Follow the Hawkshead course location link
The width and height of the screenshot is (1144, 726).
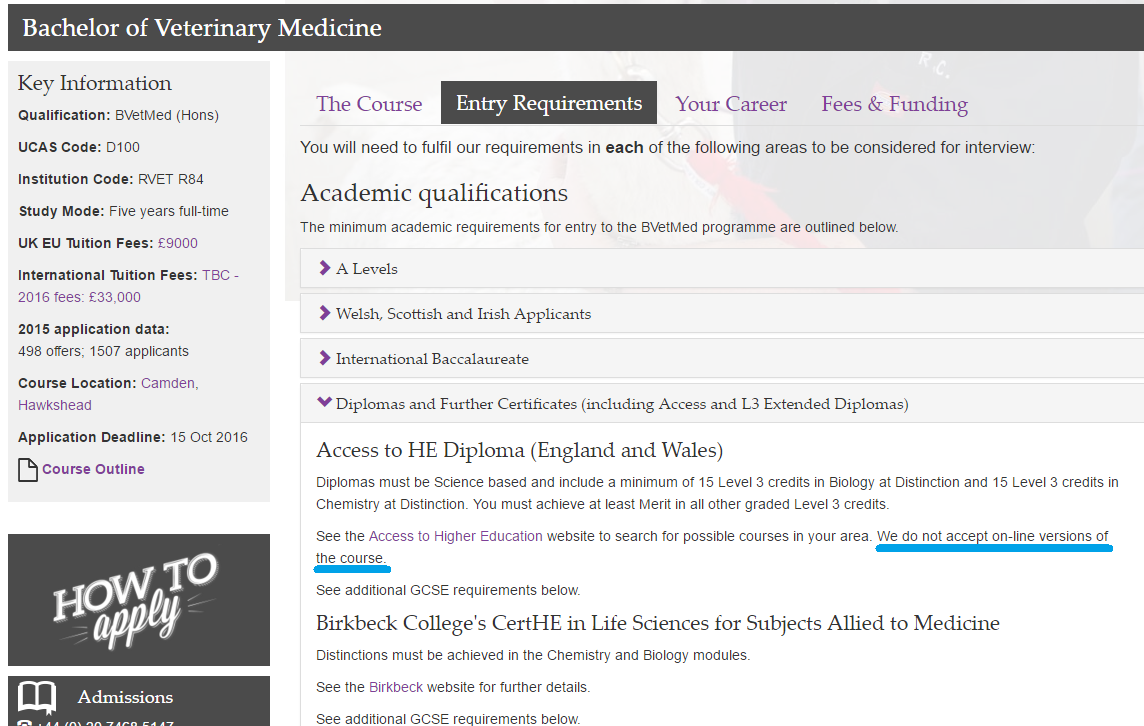(x=55, y=405)
